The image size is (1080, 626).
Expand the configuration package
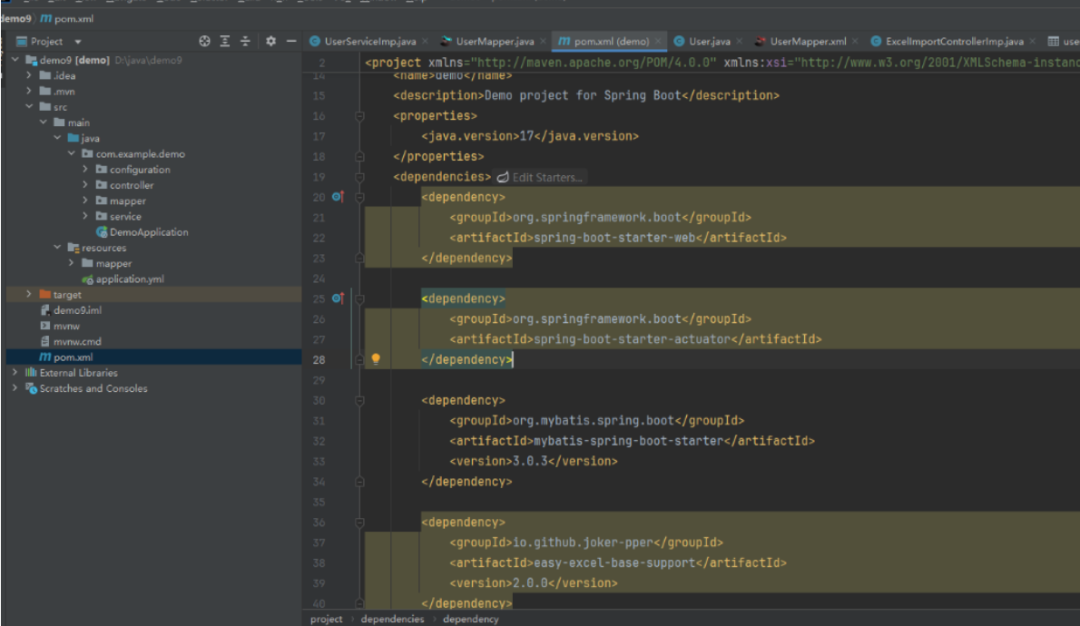click(x=85, y=169)
